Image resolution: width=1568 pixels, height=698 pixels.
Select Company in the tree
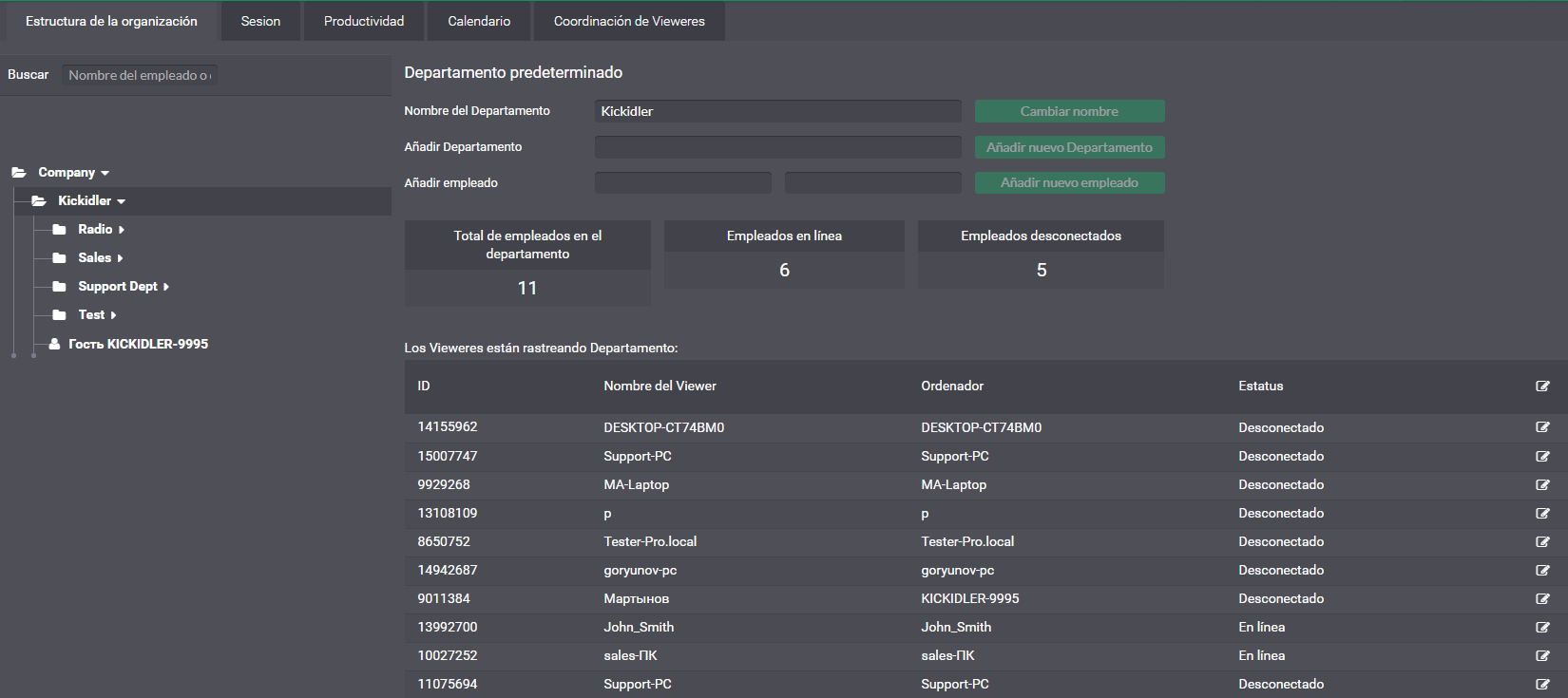pyautogui.click(x=67, y=172)
